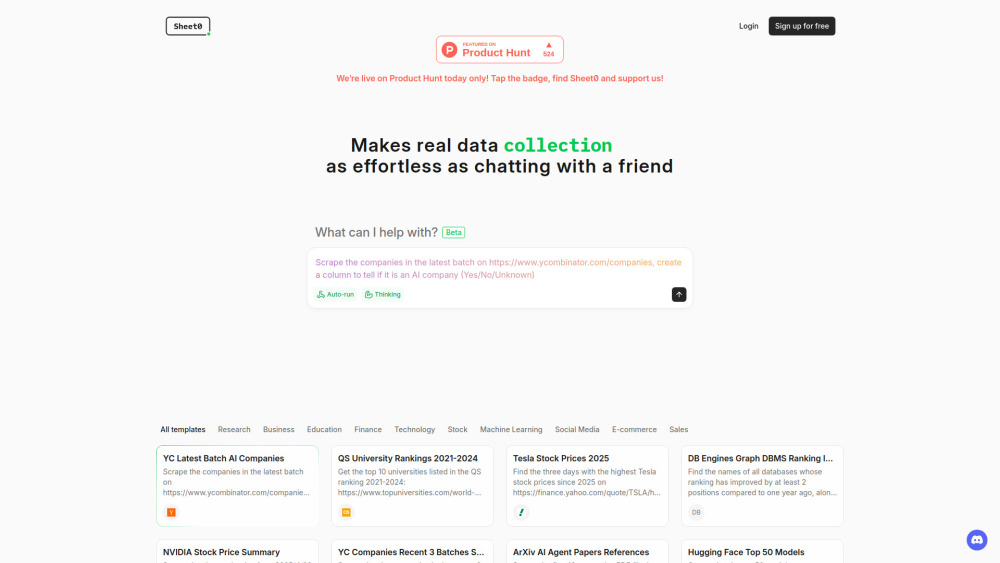Screen dimensions: 1000x563
Task: Click the QS source icon on rankings card
Action: [346, 512]
